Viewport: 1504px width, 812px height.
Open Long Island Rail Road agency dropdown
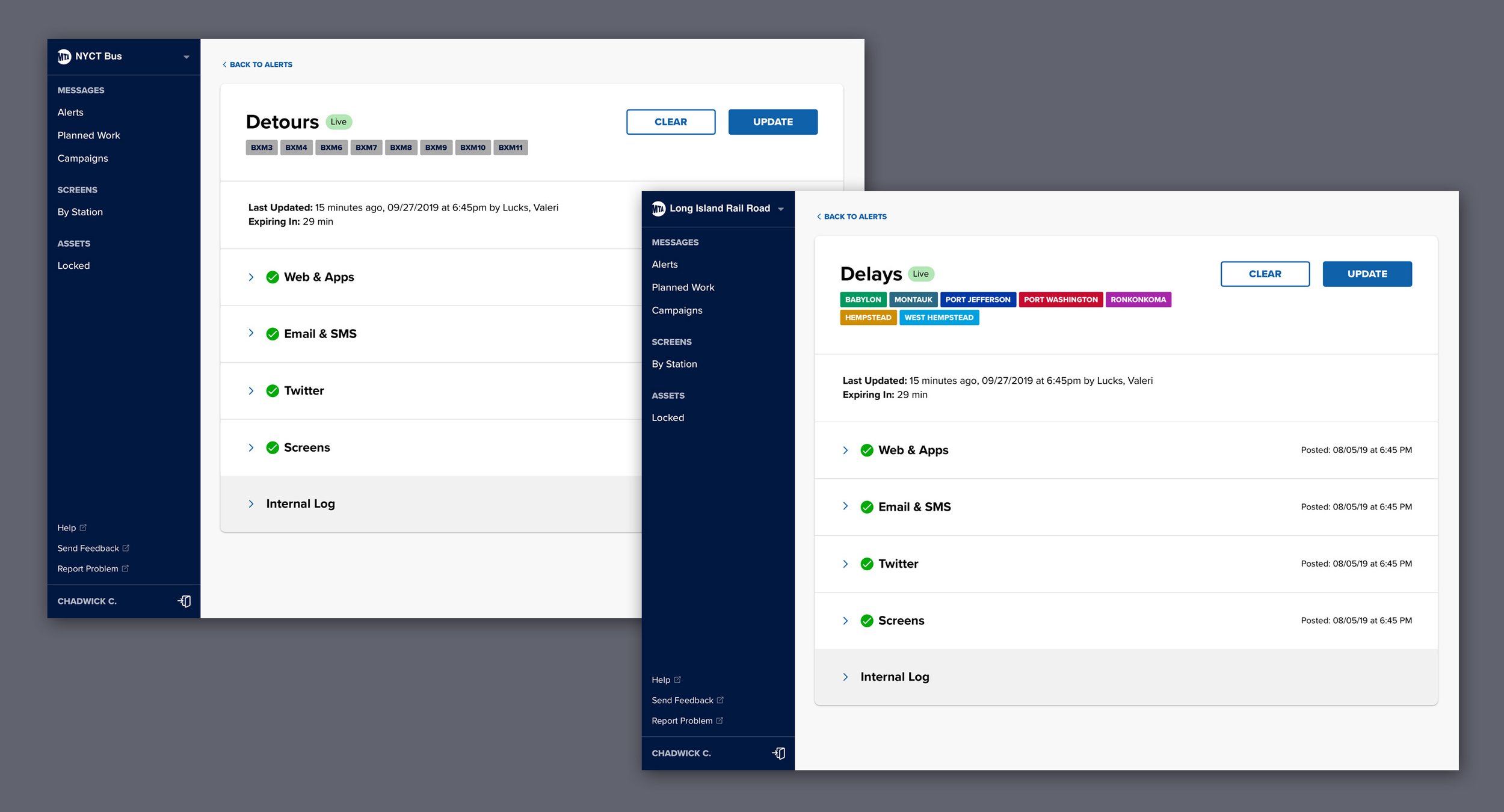click(x=781, y=209)
